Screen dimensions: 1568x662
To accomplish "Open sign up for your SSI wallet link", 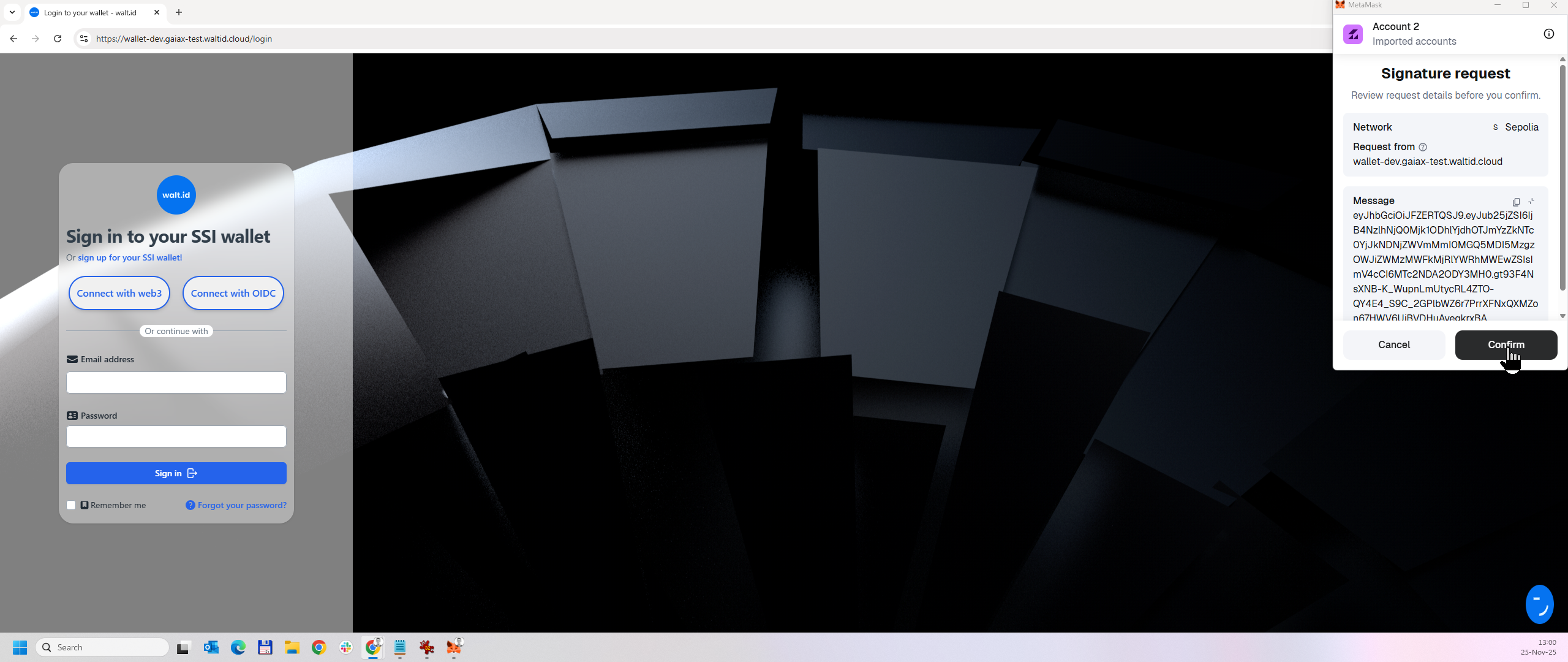I will click(130, 257).
